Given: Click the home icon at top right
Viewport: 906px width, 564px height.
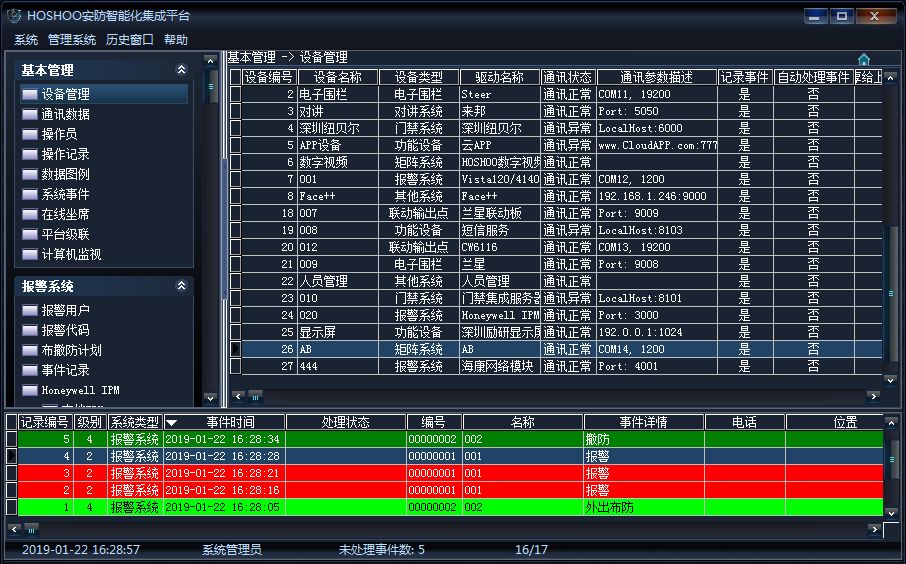Looking at the screenshot, I should pyautogui.click(x=864, y=59).
